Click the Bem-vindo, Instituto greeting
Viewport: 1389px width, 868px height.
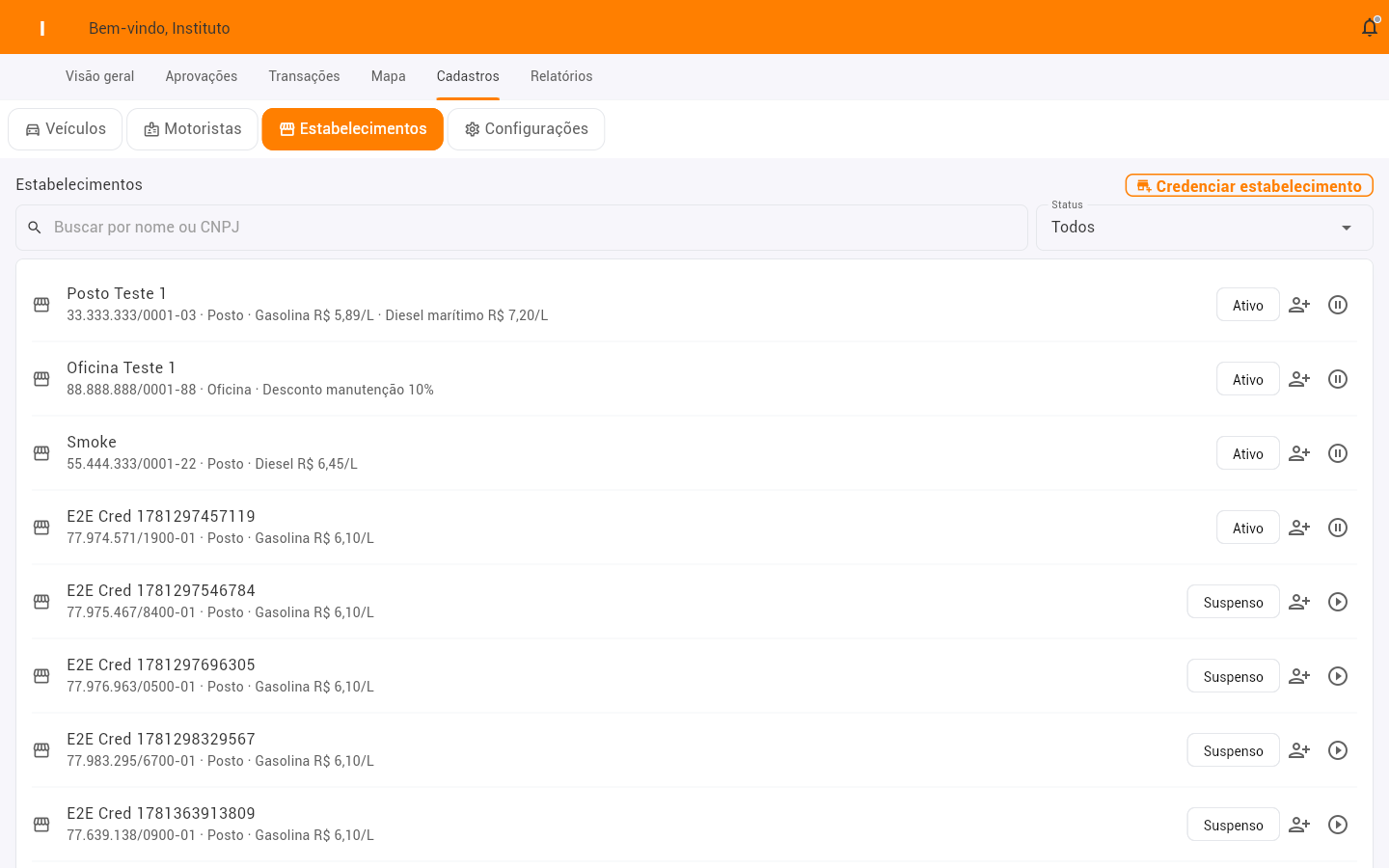pos(159,28)
